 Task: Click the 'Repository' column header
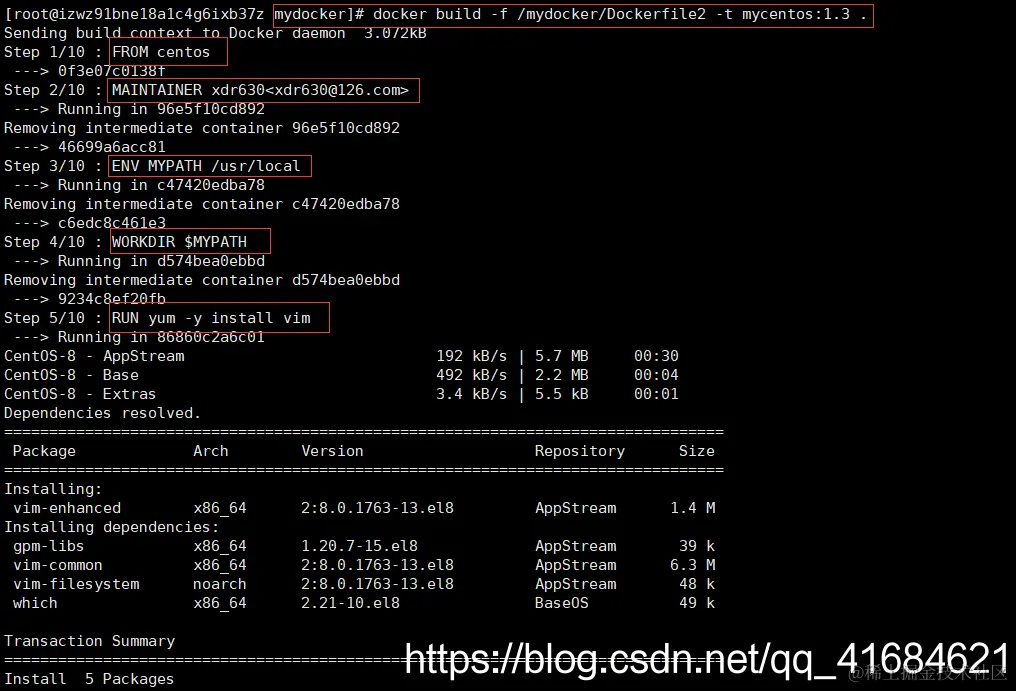(x=579, y=451)
